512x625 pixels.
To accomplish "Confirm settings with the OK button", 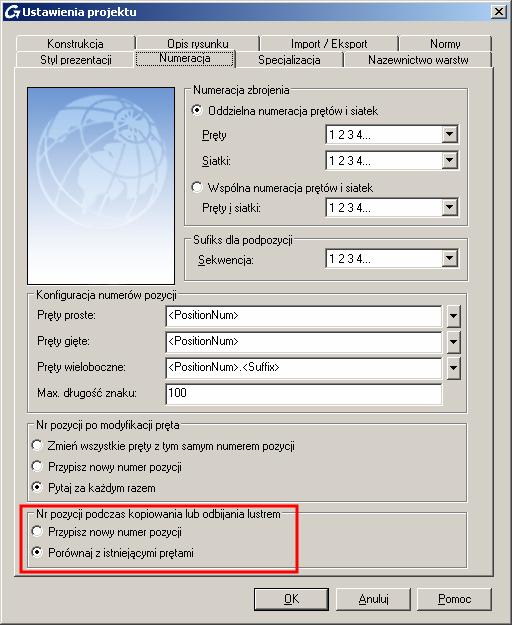I will point(291,599).
